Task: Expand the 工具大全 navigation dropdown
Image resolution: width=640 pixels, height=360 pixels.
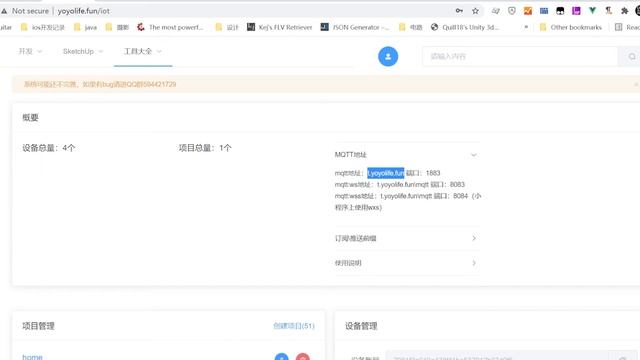Action: click(x=143, y=51)
